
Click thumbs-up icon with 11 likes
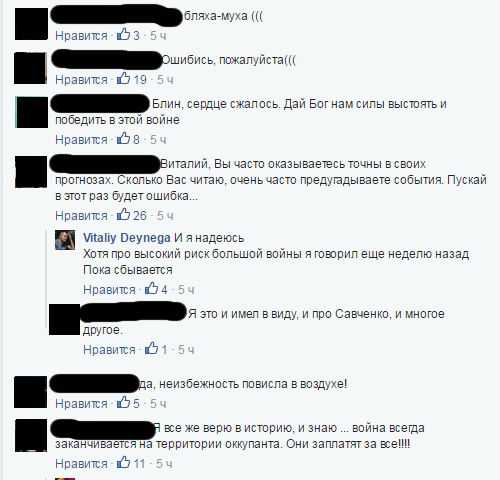(123, 462)
